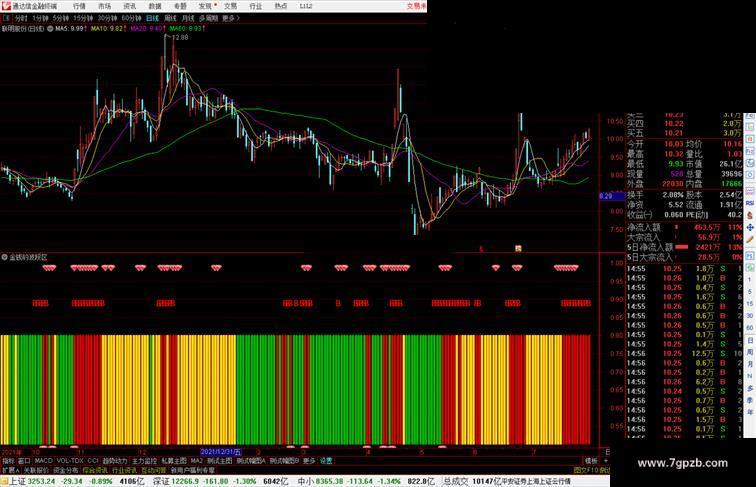Select the CCI indicator tab
Screen dimensions: 756x487
[93, 461]
